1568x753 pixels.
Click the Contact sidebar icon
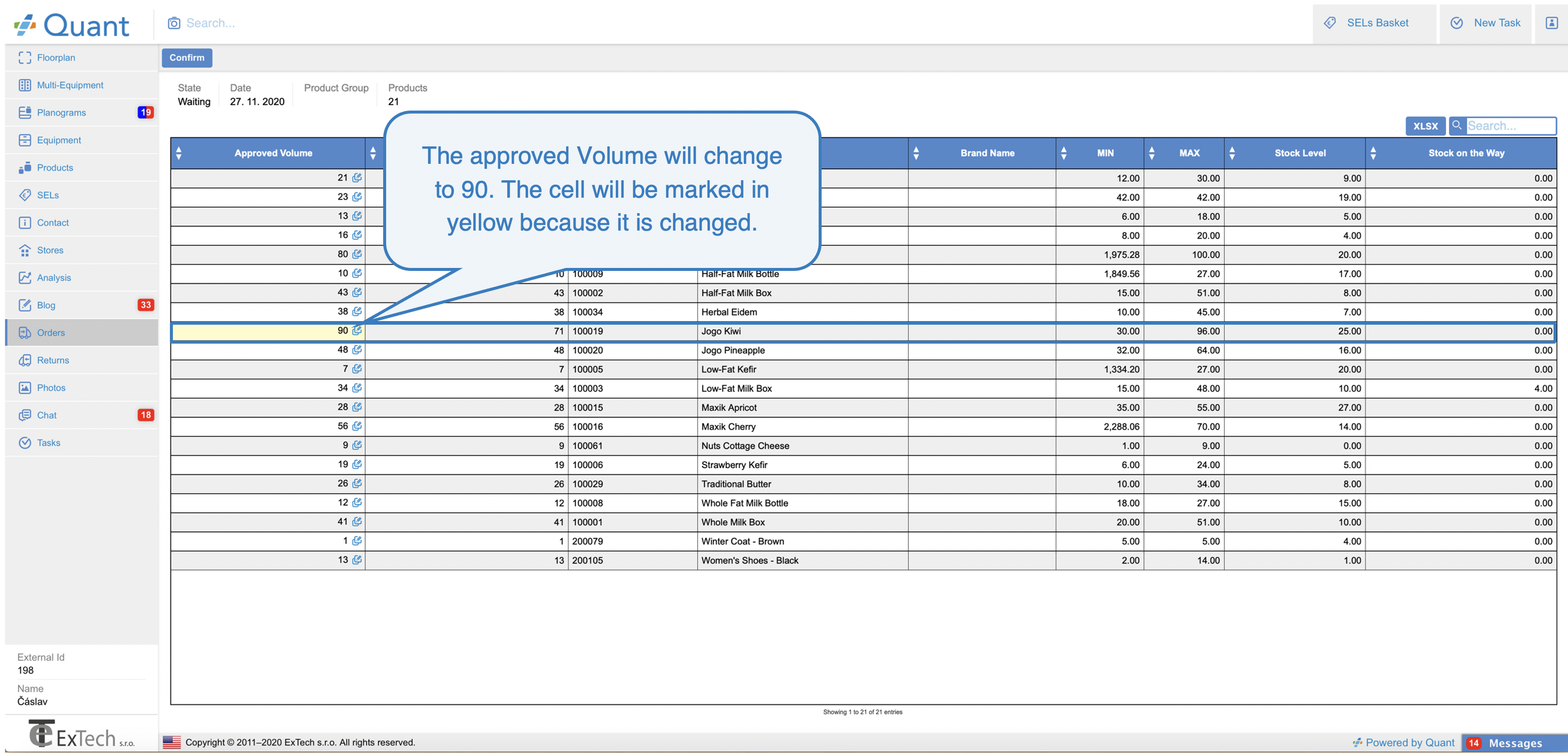[25, 223]
